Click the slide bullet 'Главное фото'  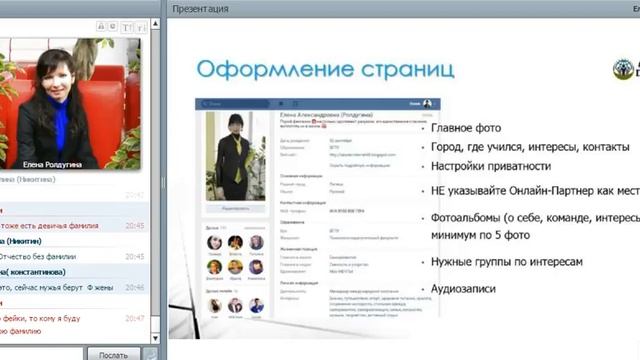[x=466, y=128]
